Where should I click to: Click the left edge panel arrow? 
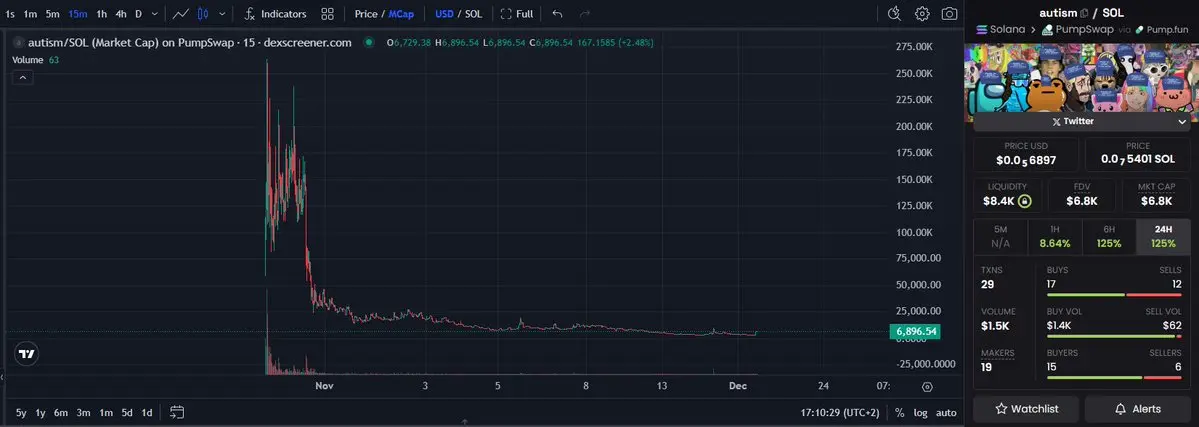[2, 376]
